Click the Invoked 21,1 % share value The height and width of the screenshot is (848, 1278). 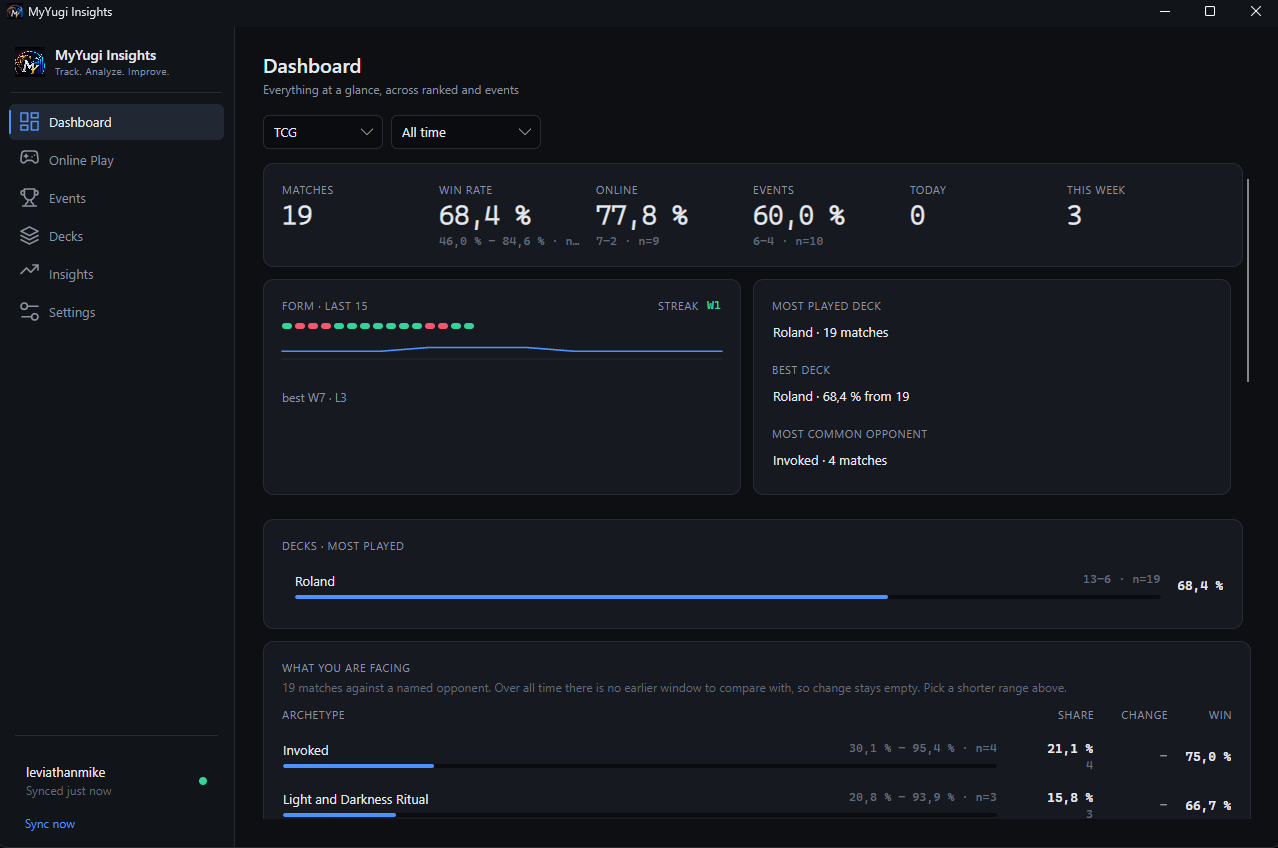tap(1070, 748)
